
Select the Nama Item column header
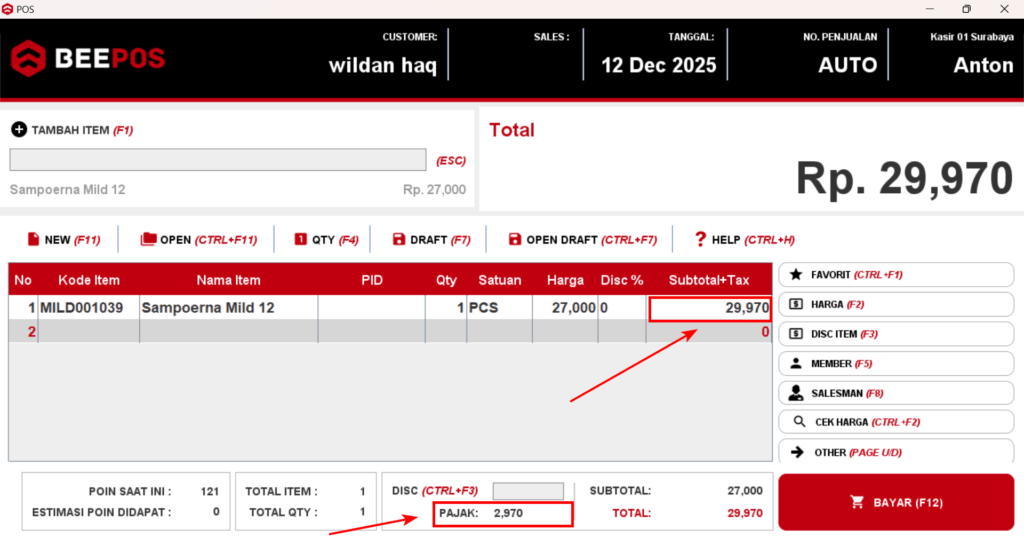pos(229,280)
